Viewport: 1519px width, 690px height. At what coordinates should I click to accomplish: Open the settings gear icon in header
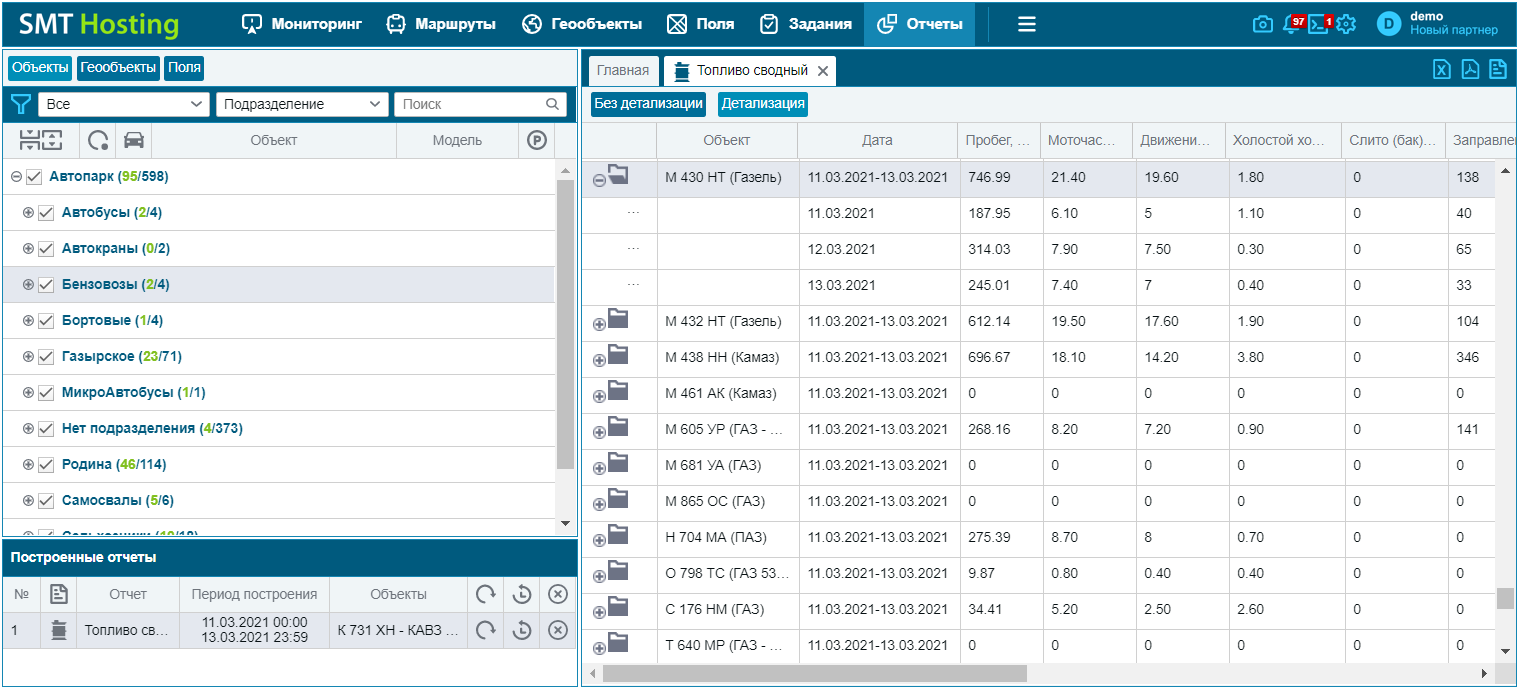(x=1346, y=24)
